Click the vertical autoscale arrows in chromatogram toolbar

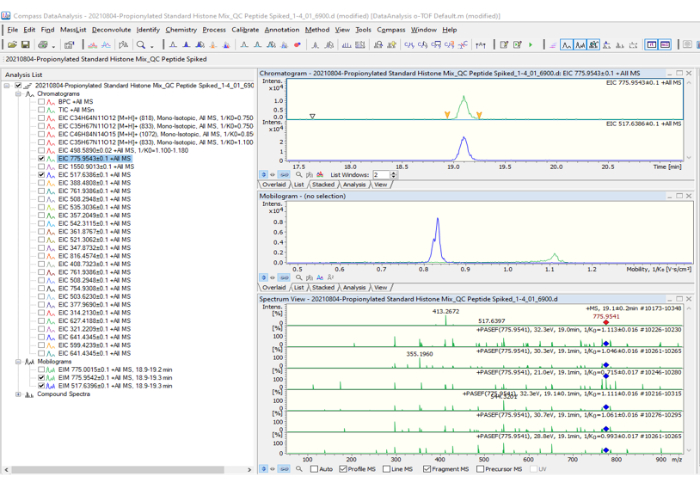tap(264, 175)
